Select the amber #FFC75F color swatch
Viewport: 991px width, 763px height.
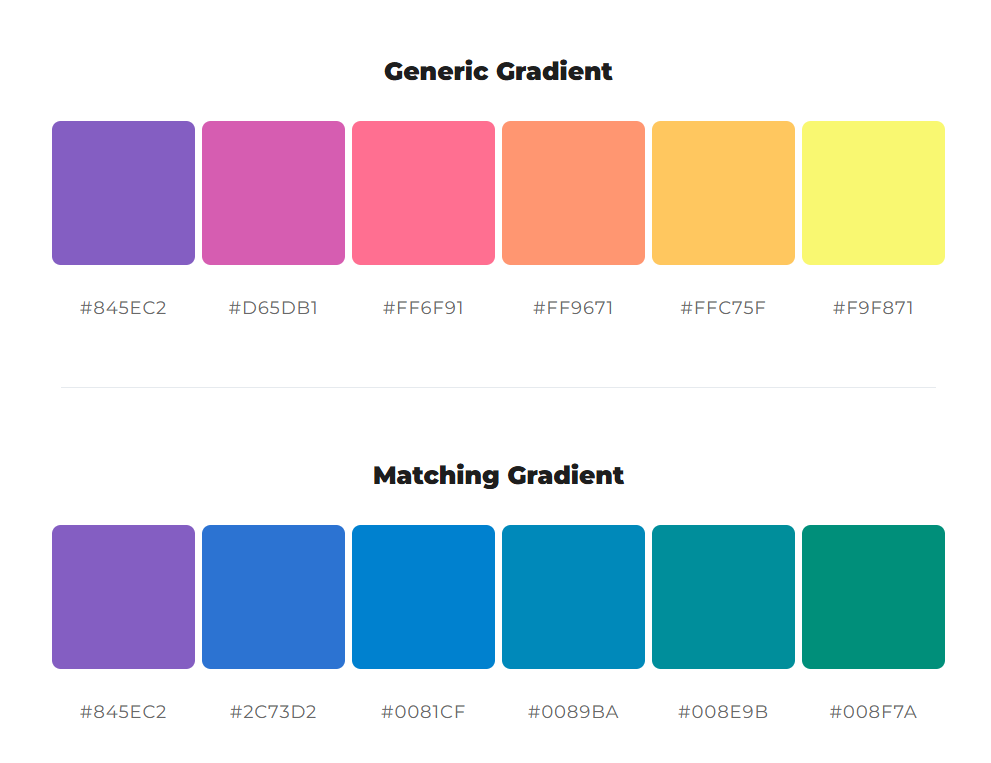click(x=723, y=193)
